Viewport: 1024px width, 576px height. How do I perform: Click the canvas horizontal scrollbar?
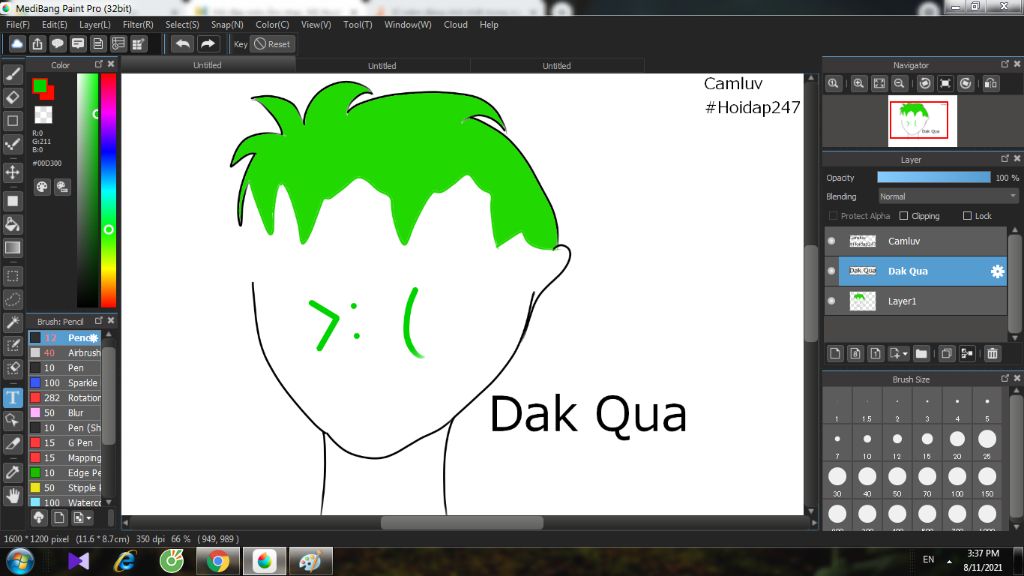coord(462,522)
